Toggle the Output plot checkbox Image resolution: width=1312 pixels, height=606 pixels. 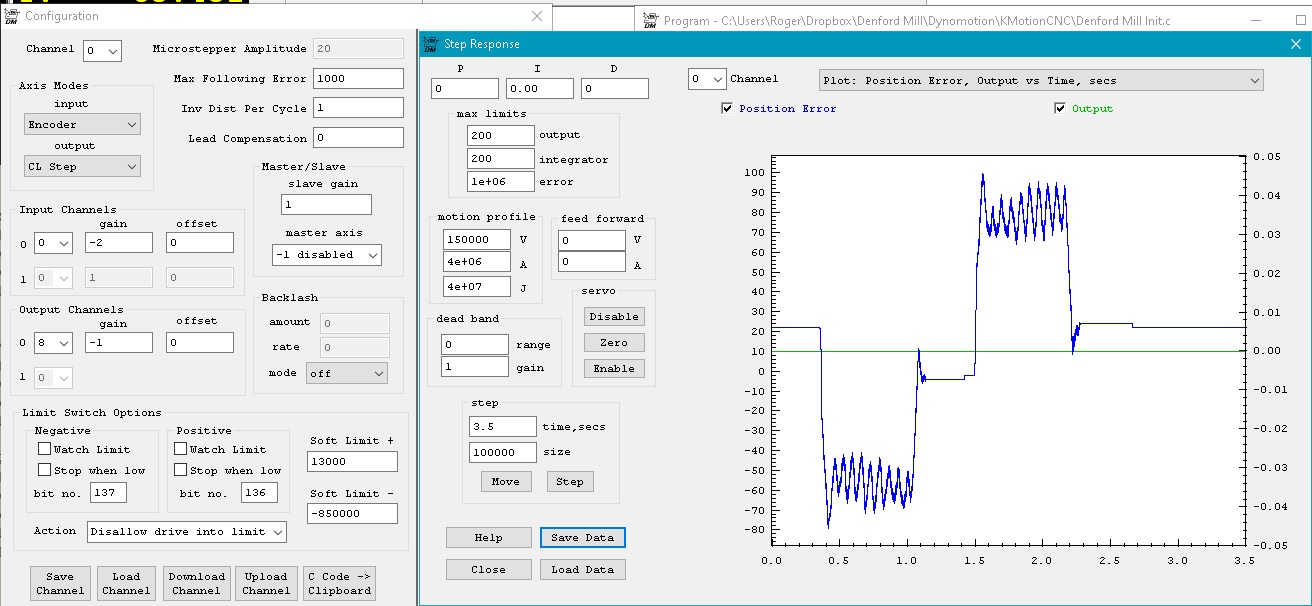pyautogui.click(x=1060, y=109)
